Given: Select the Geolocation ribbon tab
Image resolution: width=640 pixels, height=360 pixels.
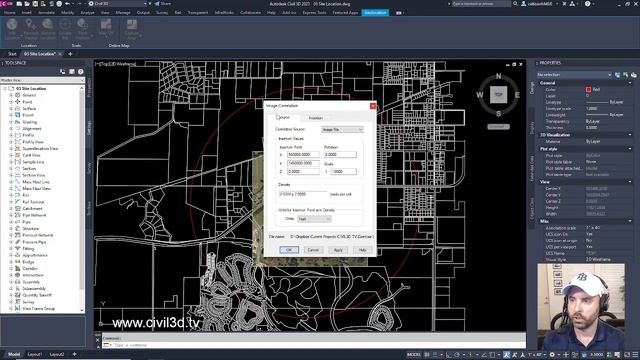Looking at the screenshot, I should click(x=375, y=13).
